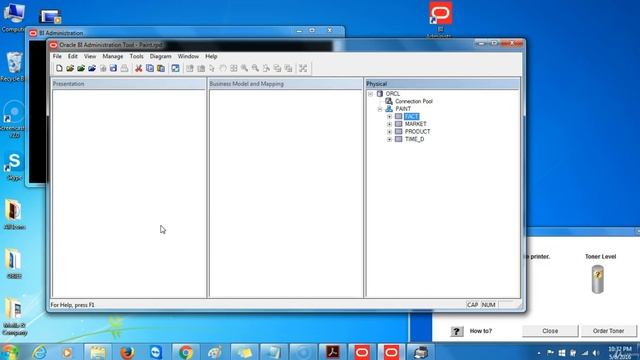Viewport: 640px width, 360px height.
Task: Click the NUM status bar indicator
Action: pyautogui.click(x=488, y=305)
